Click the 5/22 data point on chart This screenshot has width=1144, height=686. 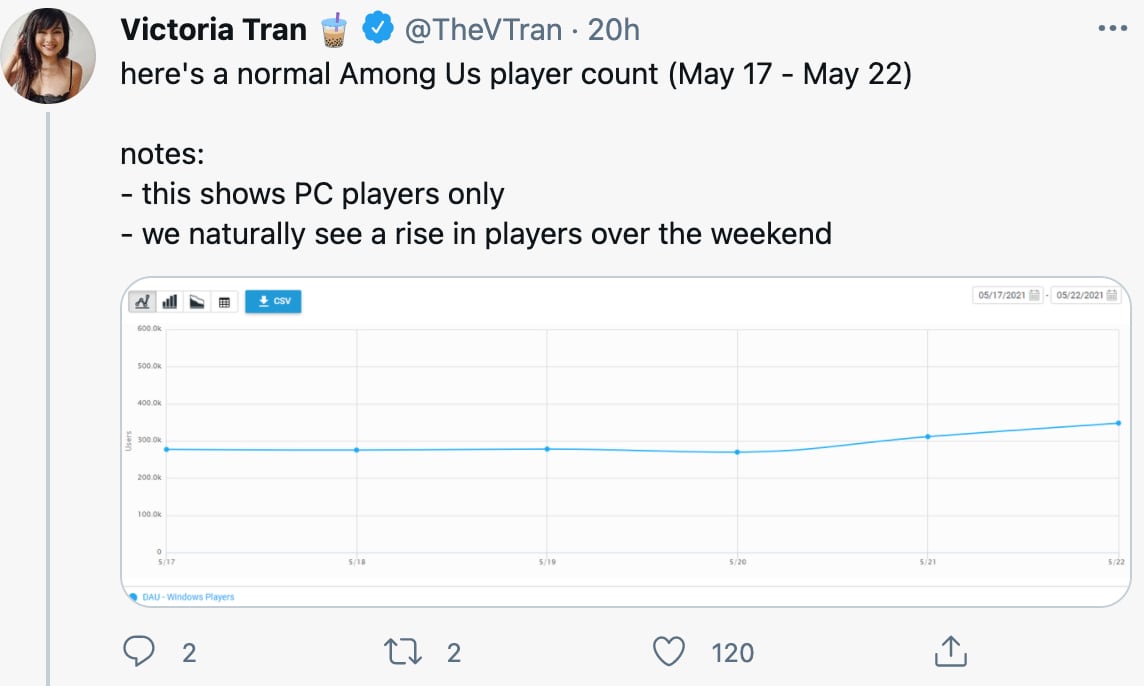tap(1118, 423)
